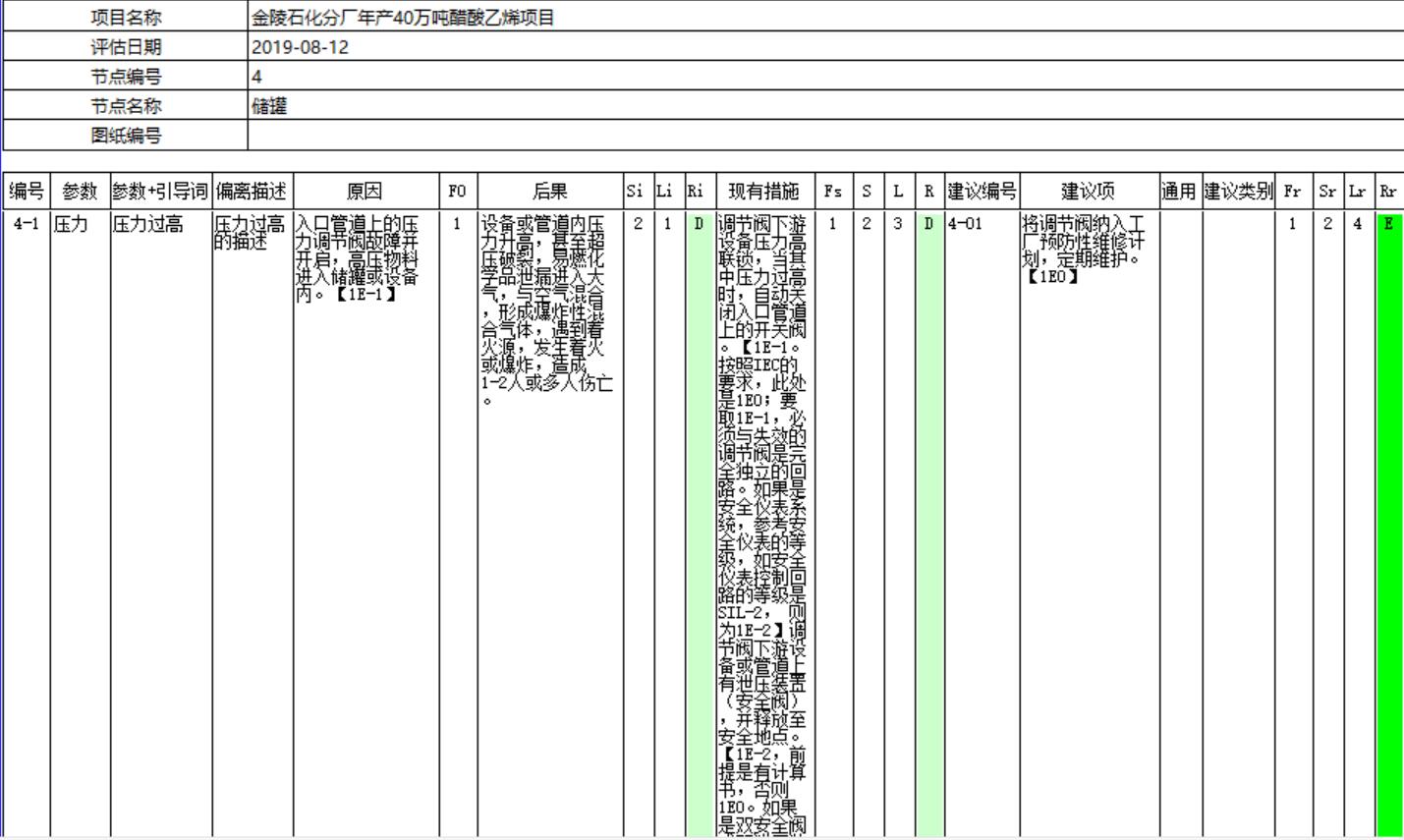Click the 偏离描述 column header

[x=253, y=192]
